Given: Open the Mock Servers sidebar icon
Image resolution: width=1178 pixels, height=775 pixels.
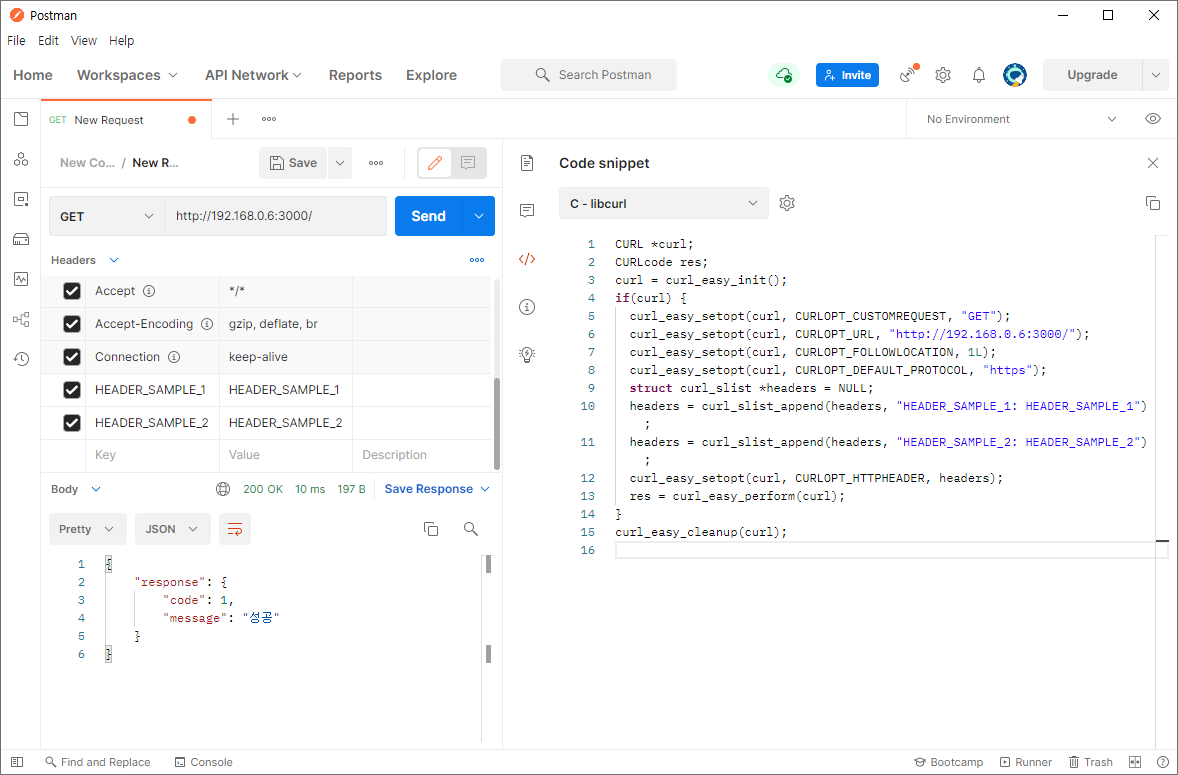Looking at the screenshot, I should point(21,240).
